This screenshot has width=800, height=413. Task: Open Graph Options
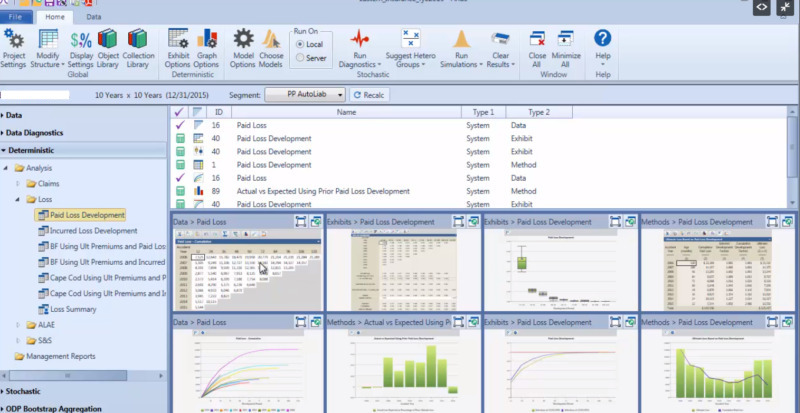[x=206, y=48]
